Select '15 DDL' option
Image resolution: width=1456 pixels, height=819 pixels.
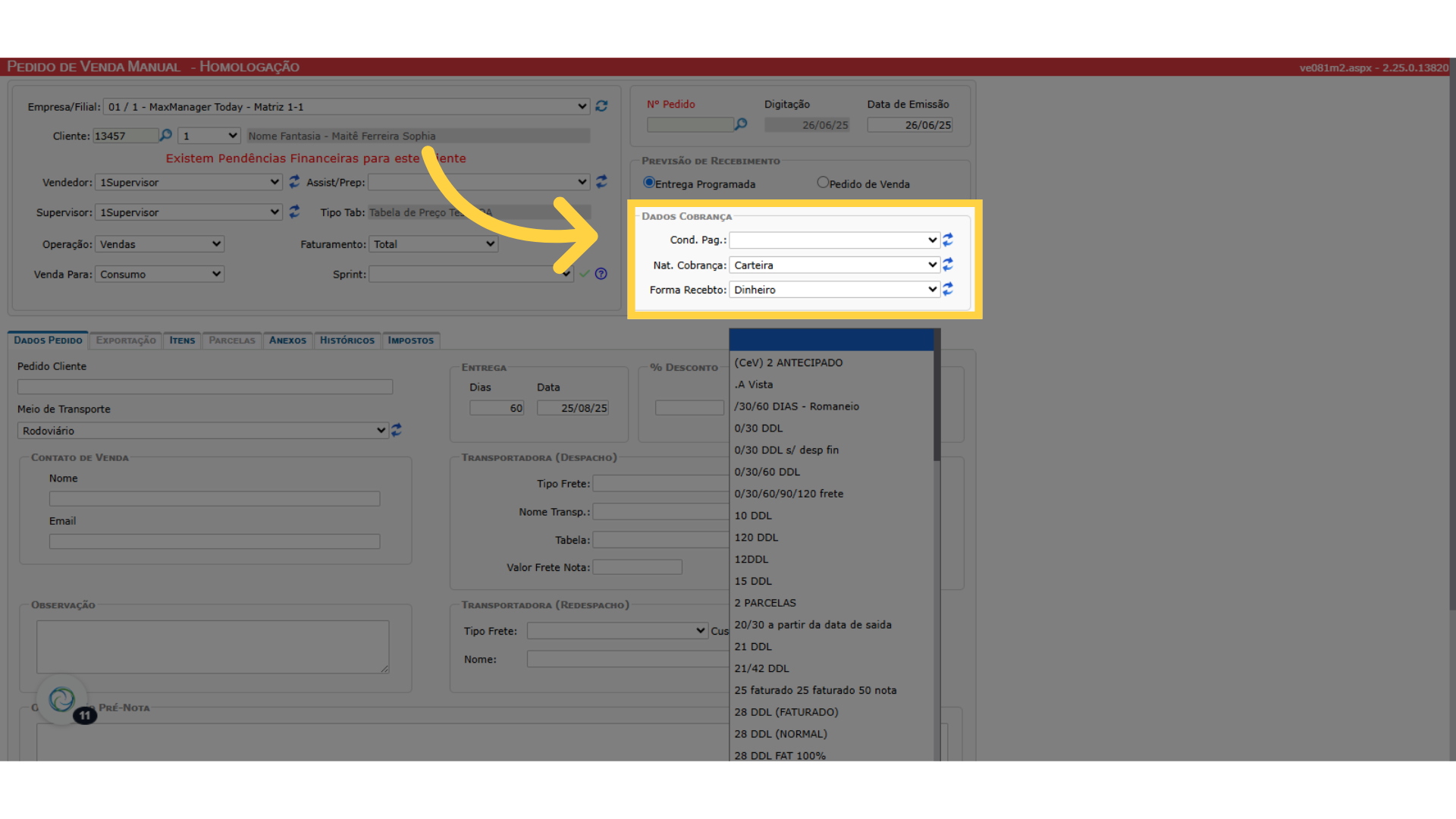click(831, 581)
